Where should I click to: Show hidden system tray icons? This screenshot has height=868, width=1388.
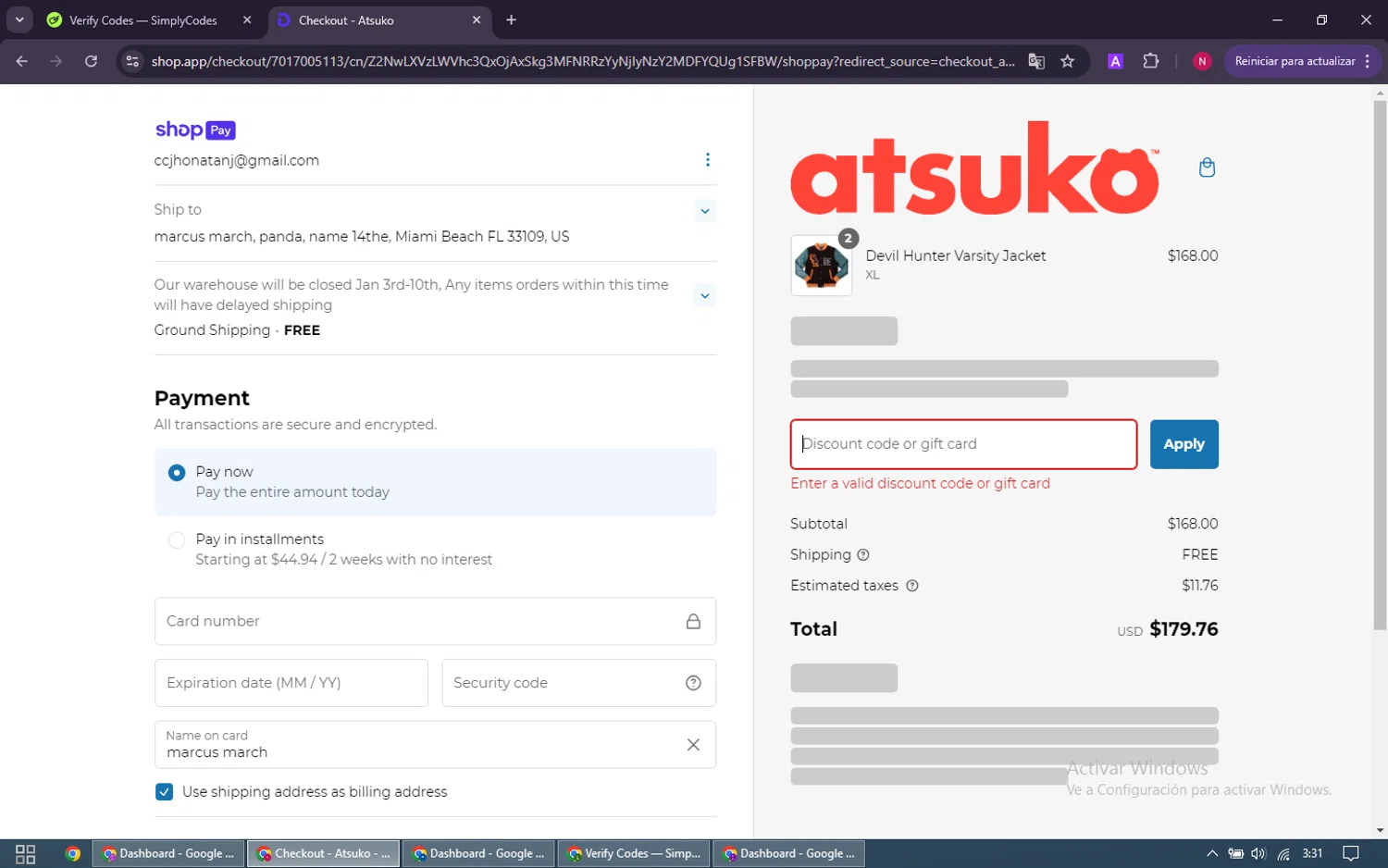1212,854
